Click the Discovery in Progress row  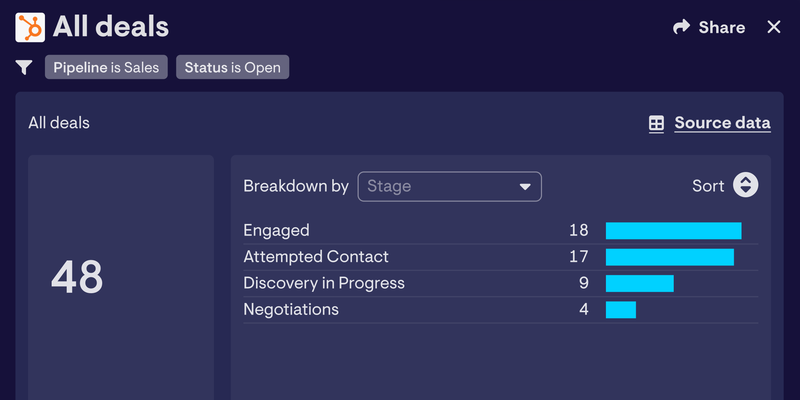[501, 284]
